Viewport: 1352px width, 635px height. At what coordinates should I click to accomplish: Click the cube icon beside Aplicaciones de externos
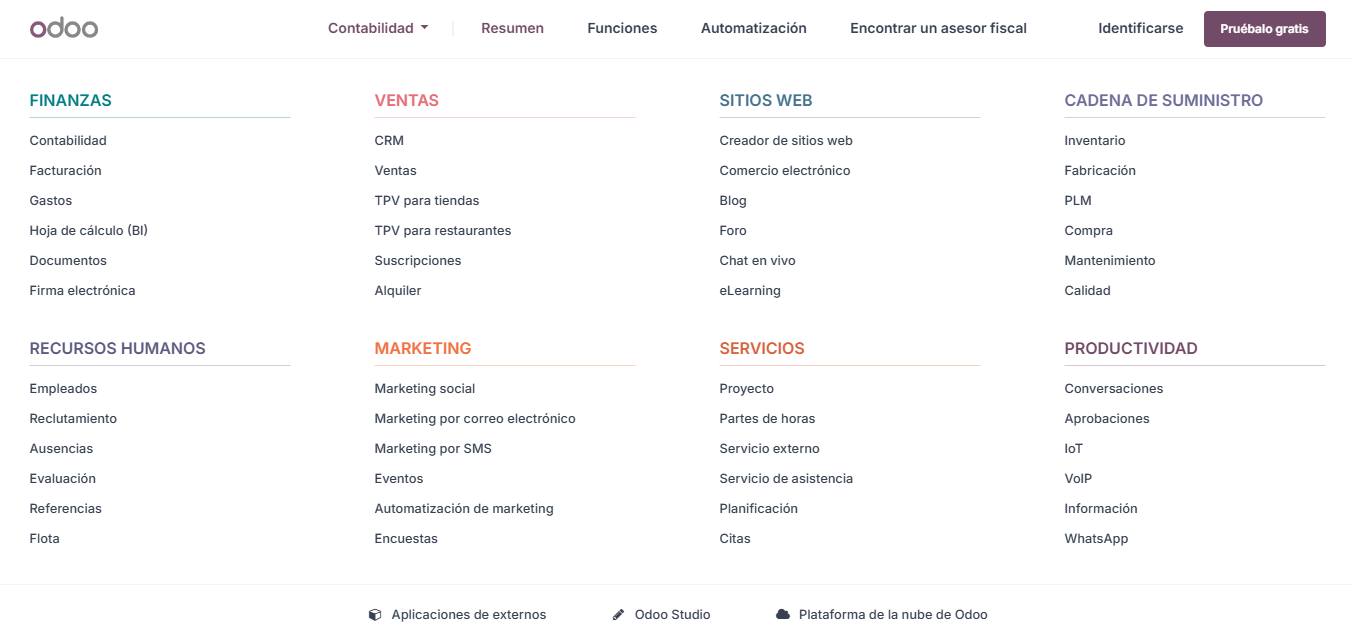(x=375, y=615)
